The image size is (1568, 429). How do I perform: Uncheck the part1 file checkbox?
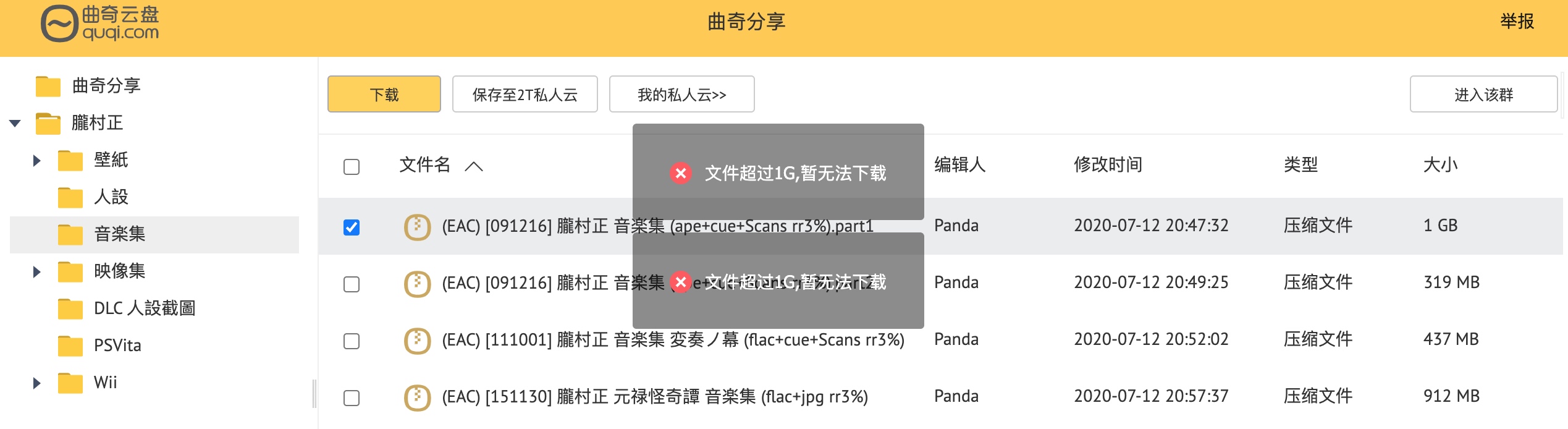click(352, 227)
